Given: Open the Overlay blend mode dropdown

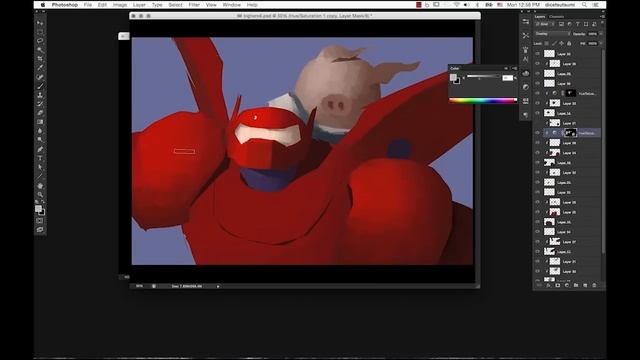Looking at the screenshot, I should coord(552,34).
